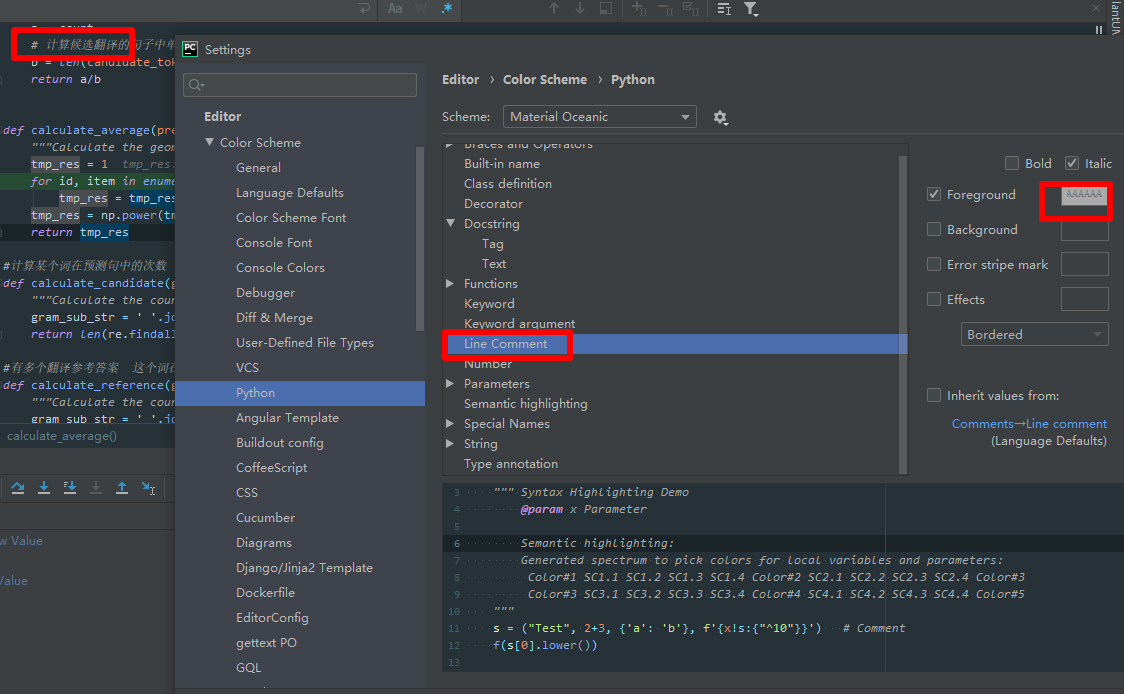Click the Foreground AAAAAA color swatch
1124x694 pixels.
click(1084, 194)
